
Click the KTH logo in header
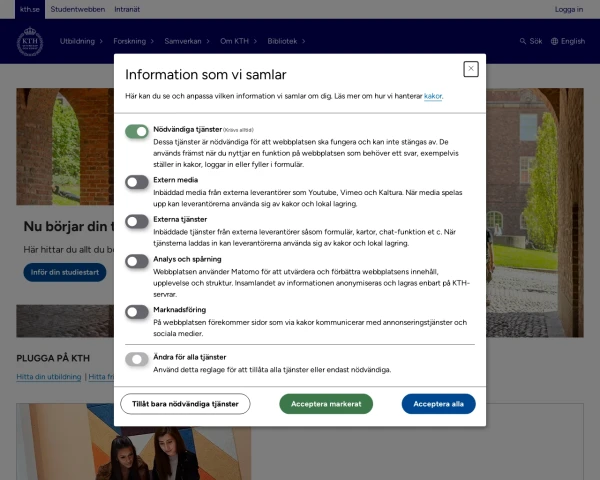(x=30, y=41)
